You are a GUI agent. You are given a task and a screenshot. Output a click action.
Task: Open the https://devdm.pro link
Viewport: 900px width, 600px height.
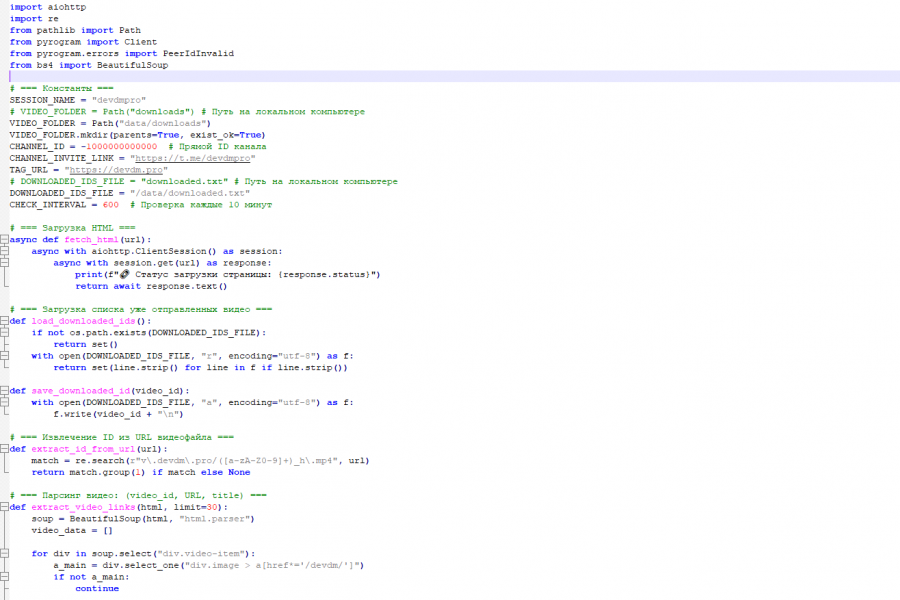click(x=115, y=170)
